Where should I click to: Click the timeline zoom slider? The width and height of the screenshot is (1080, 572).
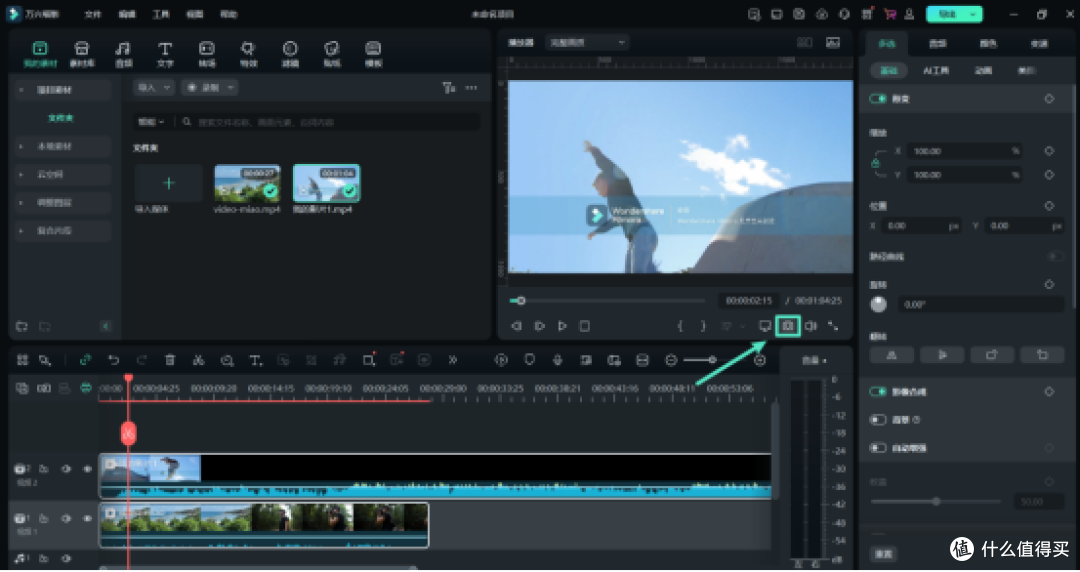(x=698, y=360)
